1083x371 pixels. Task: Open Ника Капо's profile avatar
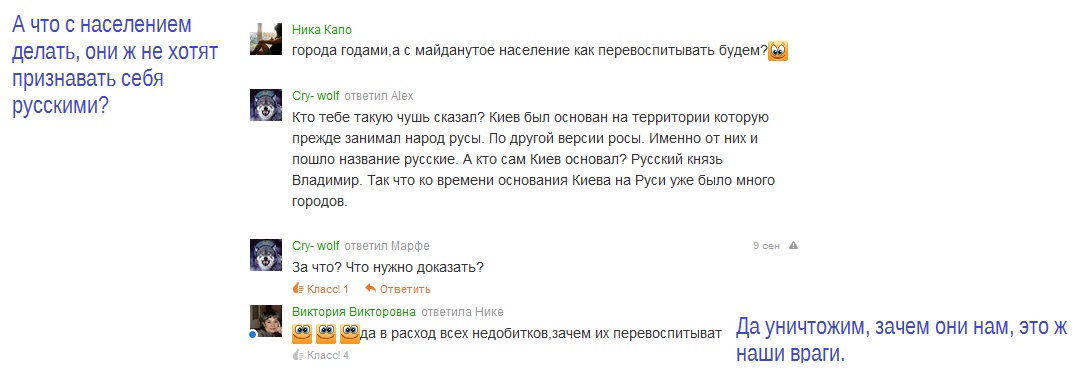click(265, 39)
